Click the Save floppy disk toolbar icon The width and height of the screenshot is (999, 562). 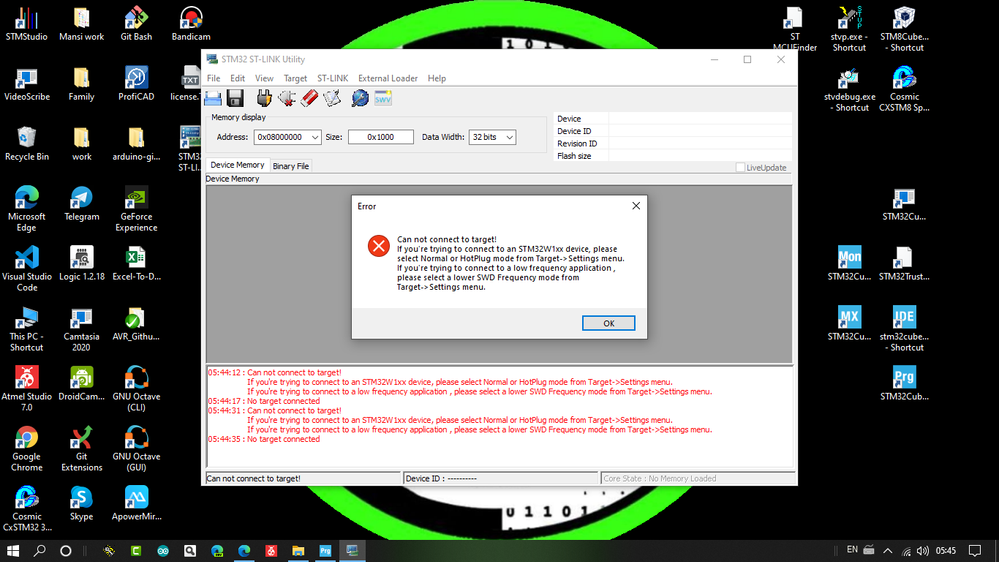pyautogui.click(x=235, y=98)
